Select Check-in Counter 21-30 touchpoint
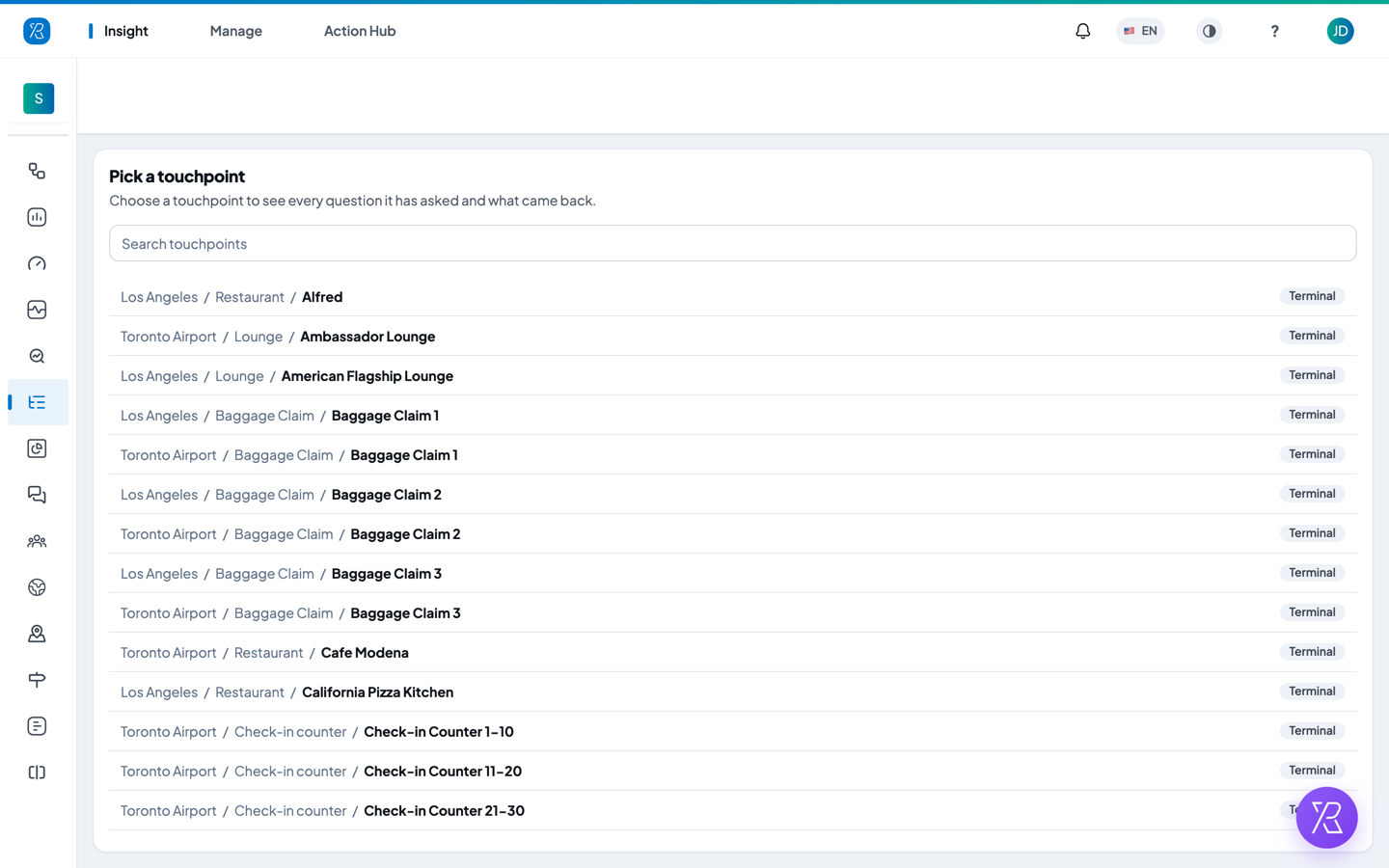 pos(733,811)
